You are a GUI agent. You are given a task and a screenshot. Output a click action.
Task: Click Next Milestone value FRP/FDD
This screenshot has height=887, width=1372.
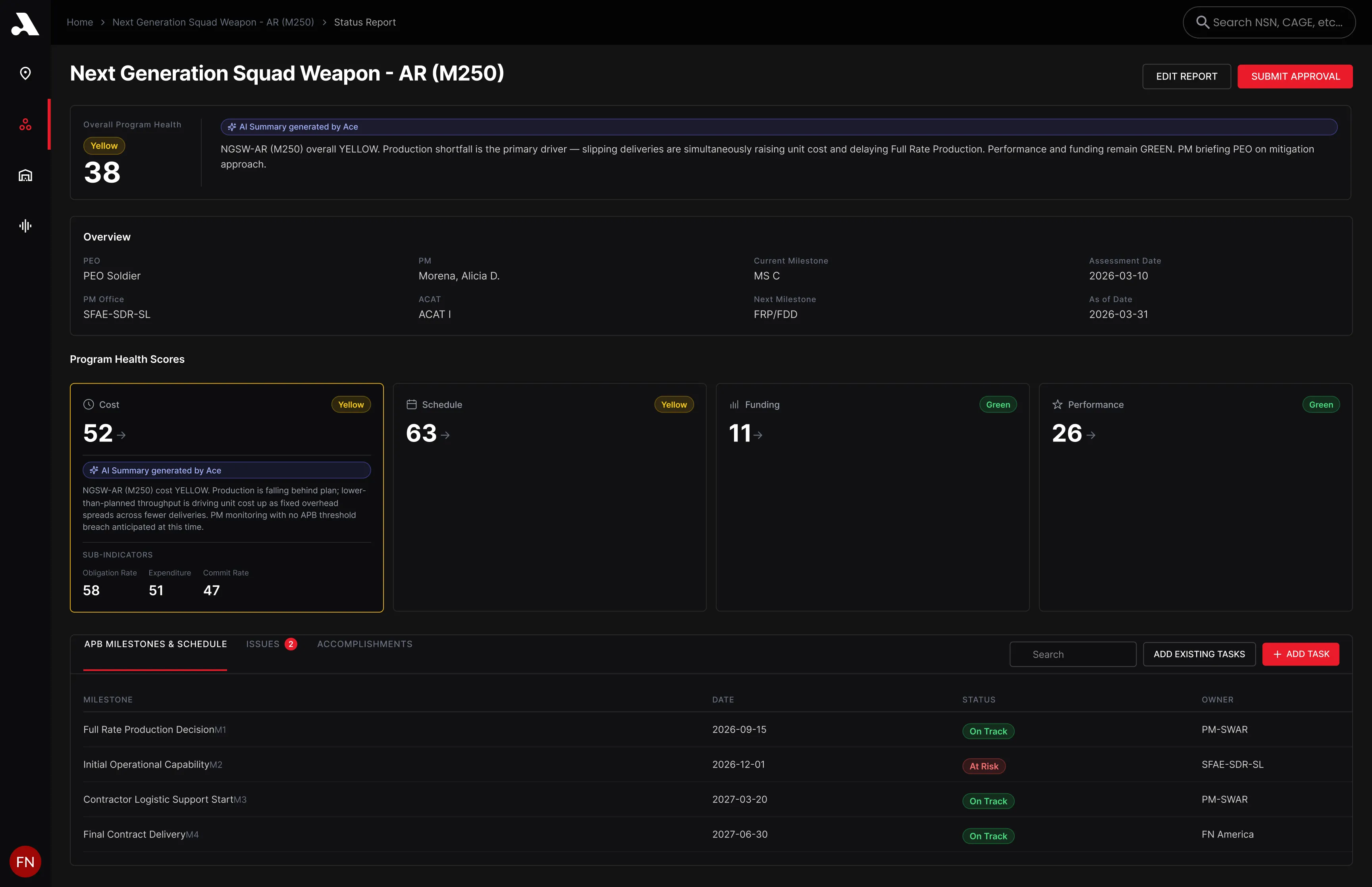776,314
